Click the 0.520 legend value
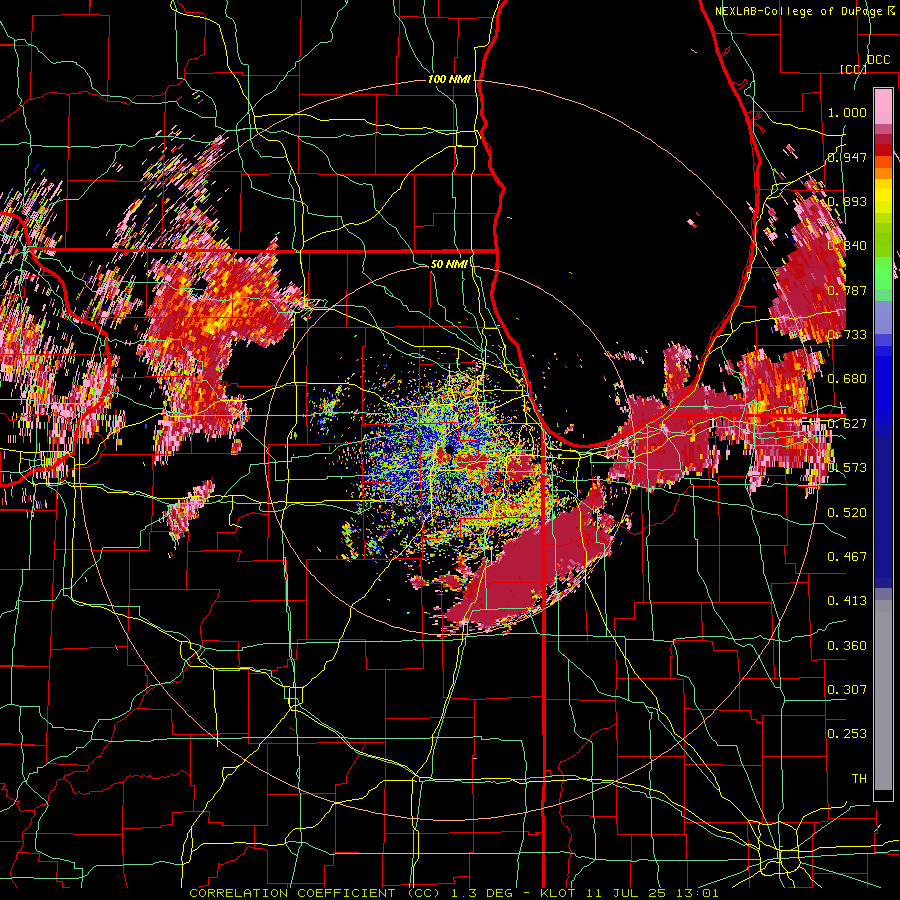Viewport: 900px width, 900px height. click(x=847, y=513)
